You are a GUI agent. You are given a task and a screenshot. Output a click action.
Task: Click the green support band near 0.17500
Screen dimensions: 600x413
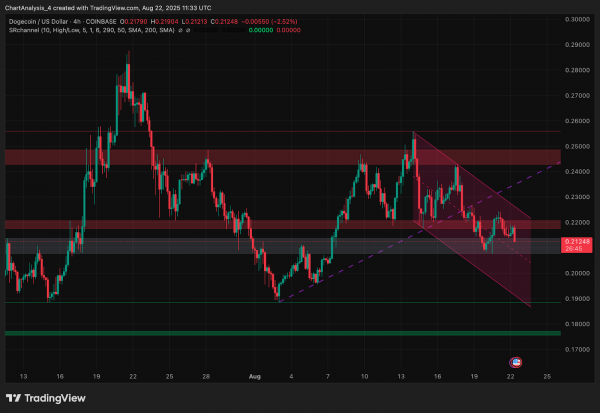pos(283,333)
